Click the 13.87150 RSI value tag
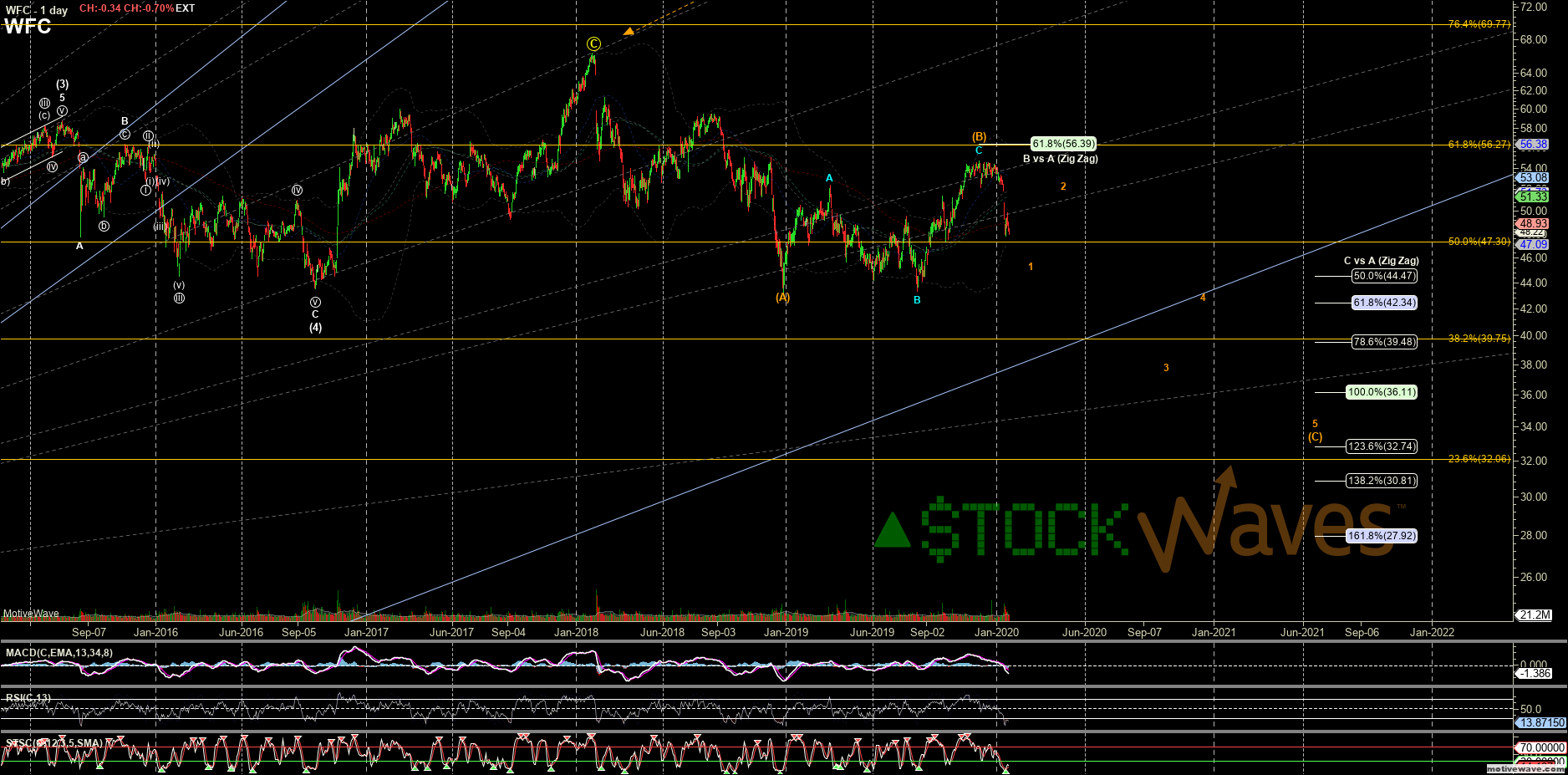The image size is (1568, 775). (x=1541, y=722)
